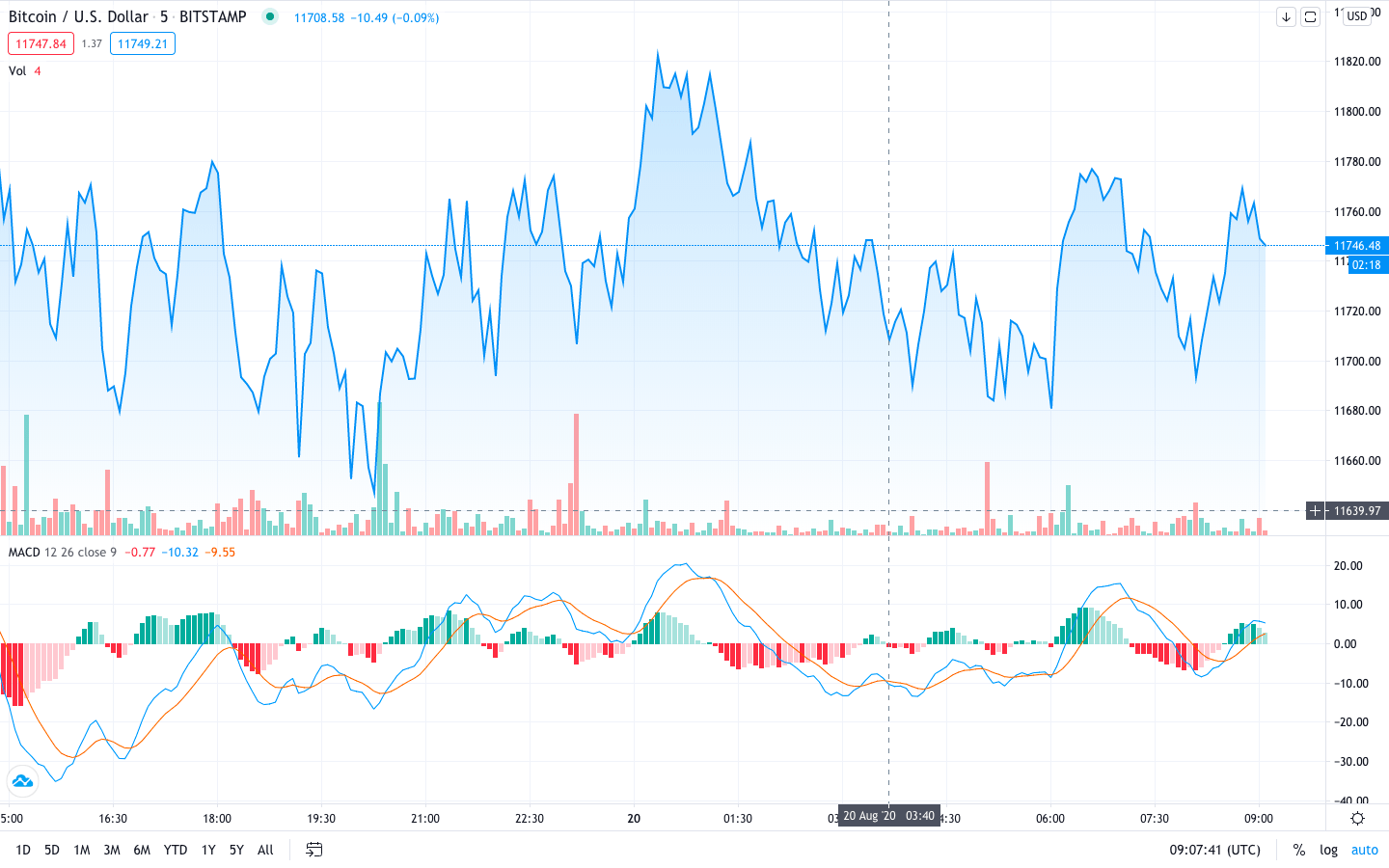Viewport: 1389px width, 868px height.
Task: Open chart settings gear on the time axis
Action: pos(1357,818)
